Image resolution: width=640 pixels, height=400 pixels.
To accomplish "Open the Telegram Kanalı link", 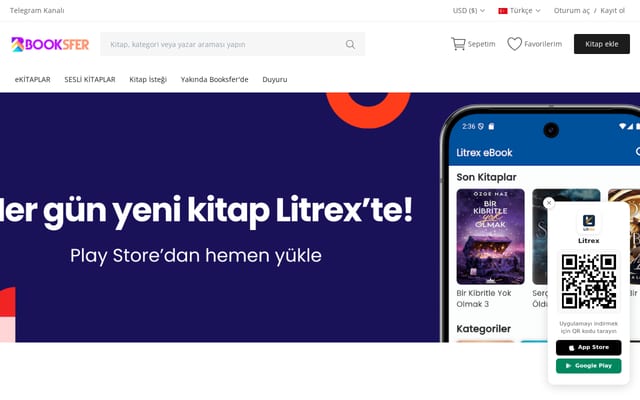I will (37, 11).
